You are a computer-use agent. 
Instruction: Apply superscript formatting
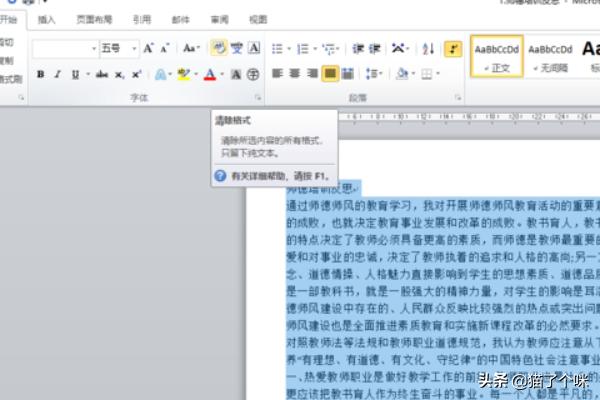(x=137, y=74)
